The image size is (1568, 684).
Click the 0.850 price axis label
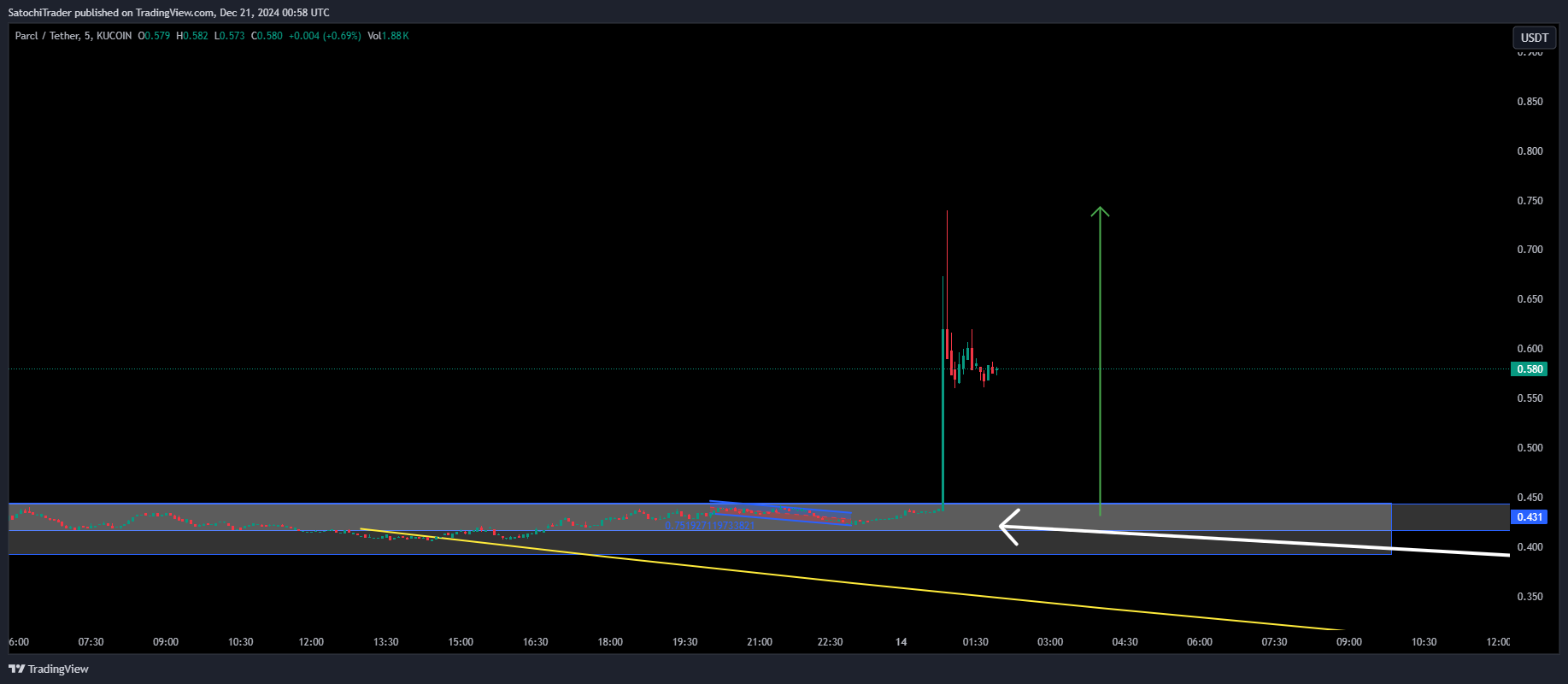1530,102
